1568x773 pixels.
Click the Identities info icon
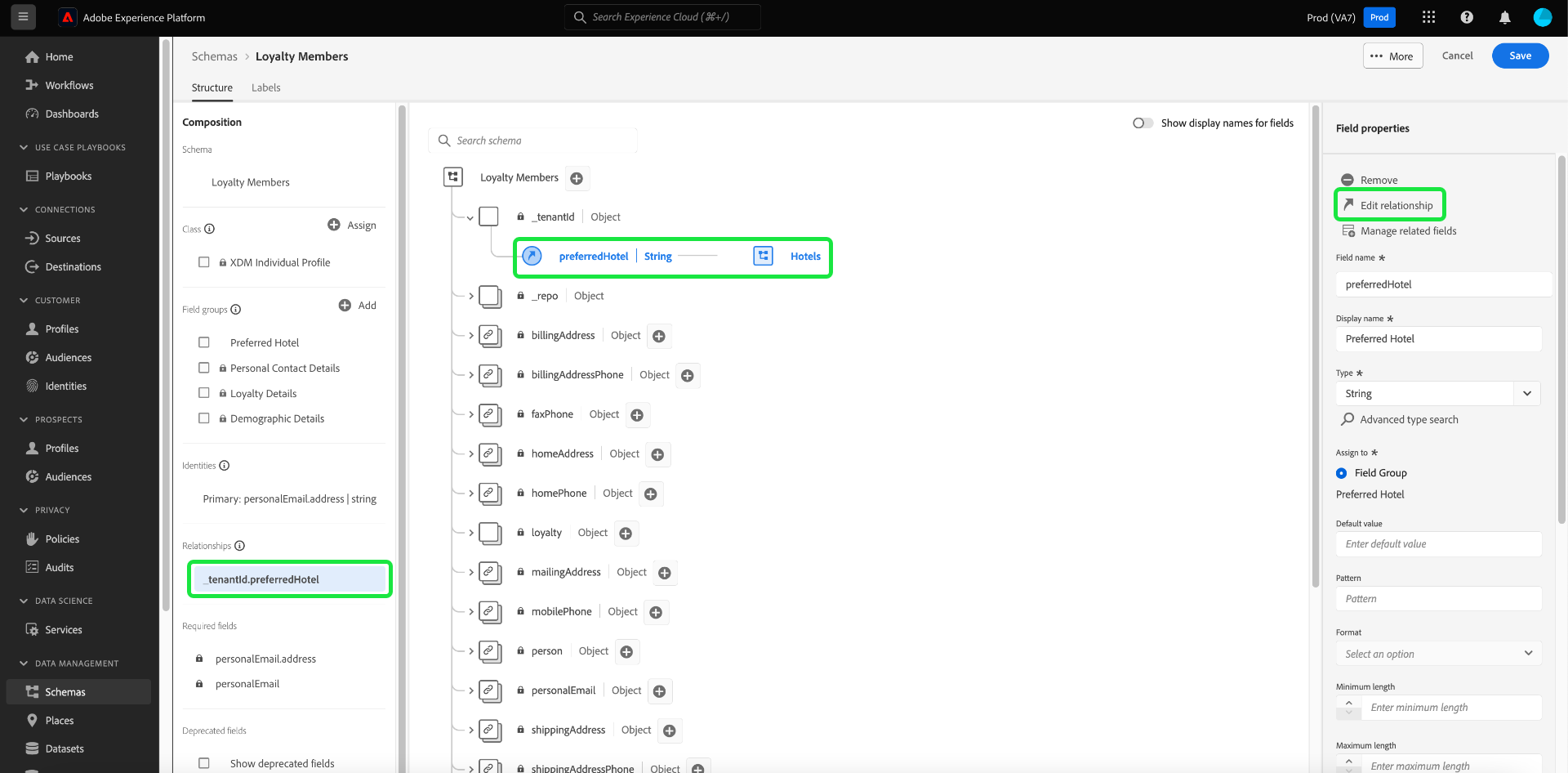225,466
